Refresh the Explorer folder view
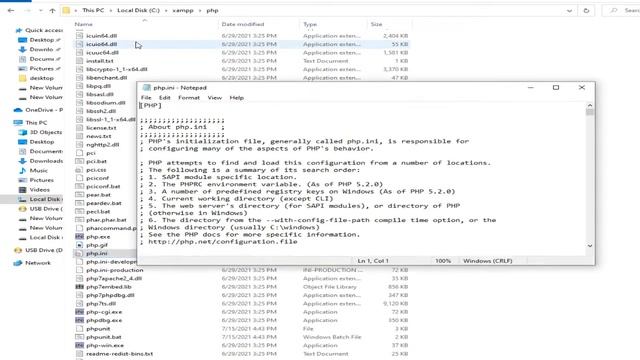Screen dimensions: 640x360 586,11
